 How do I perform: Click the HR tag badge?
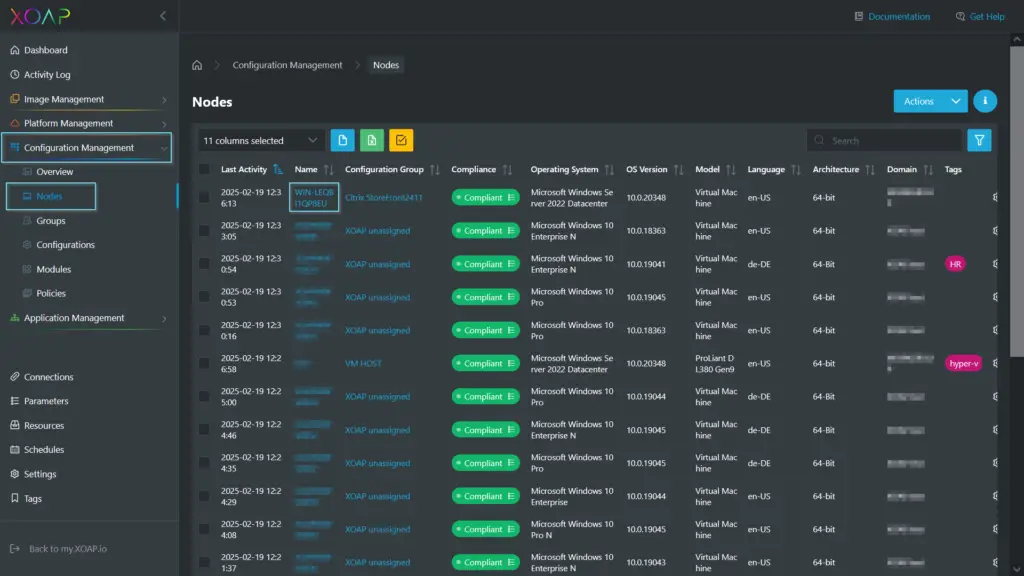955,263
